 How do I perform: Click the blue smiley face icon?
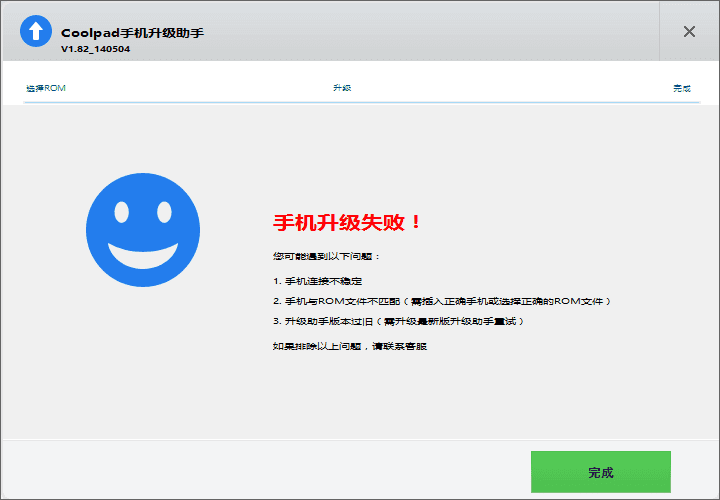[x=143, y=230]
